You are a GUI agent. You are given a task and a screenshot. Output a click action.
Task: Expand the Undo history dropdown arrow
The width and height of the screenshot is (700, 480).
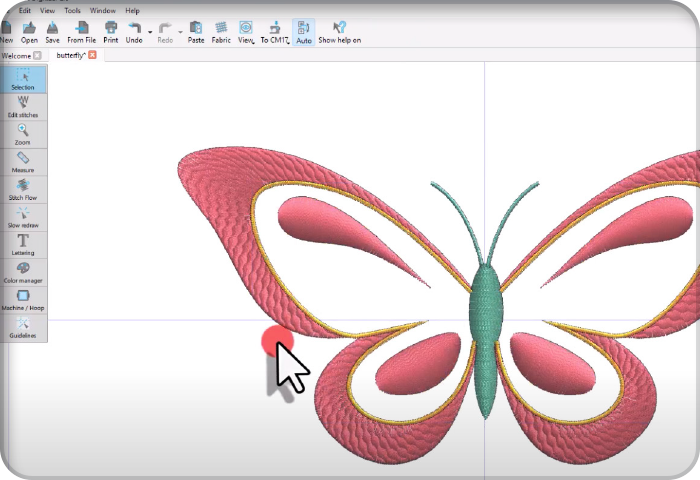pos(149,32)
